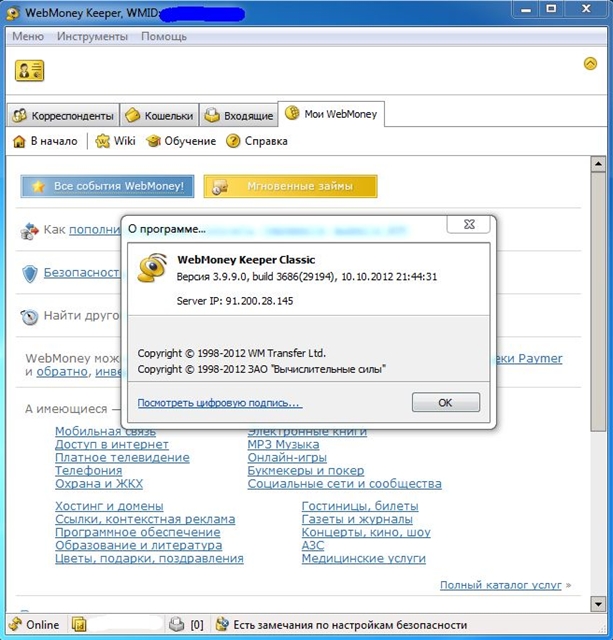Viewport: 613px width, 640px height.
Task: Select the Мои WebMoney tab
Action: click(x=331, y=114)
